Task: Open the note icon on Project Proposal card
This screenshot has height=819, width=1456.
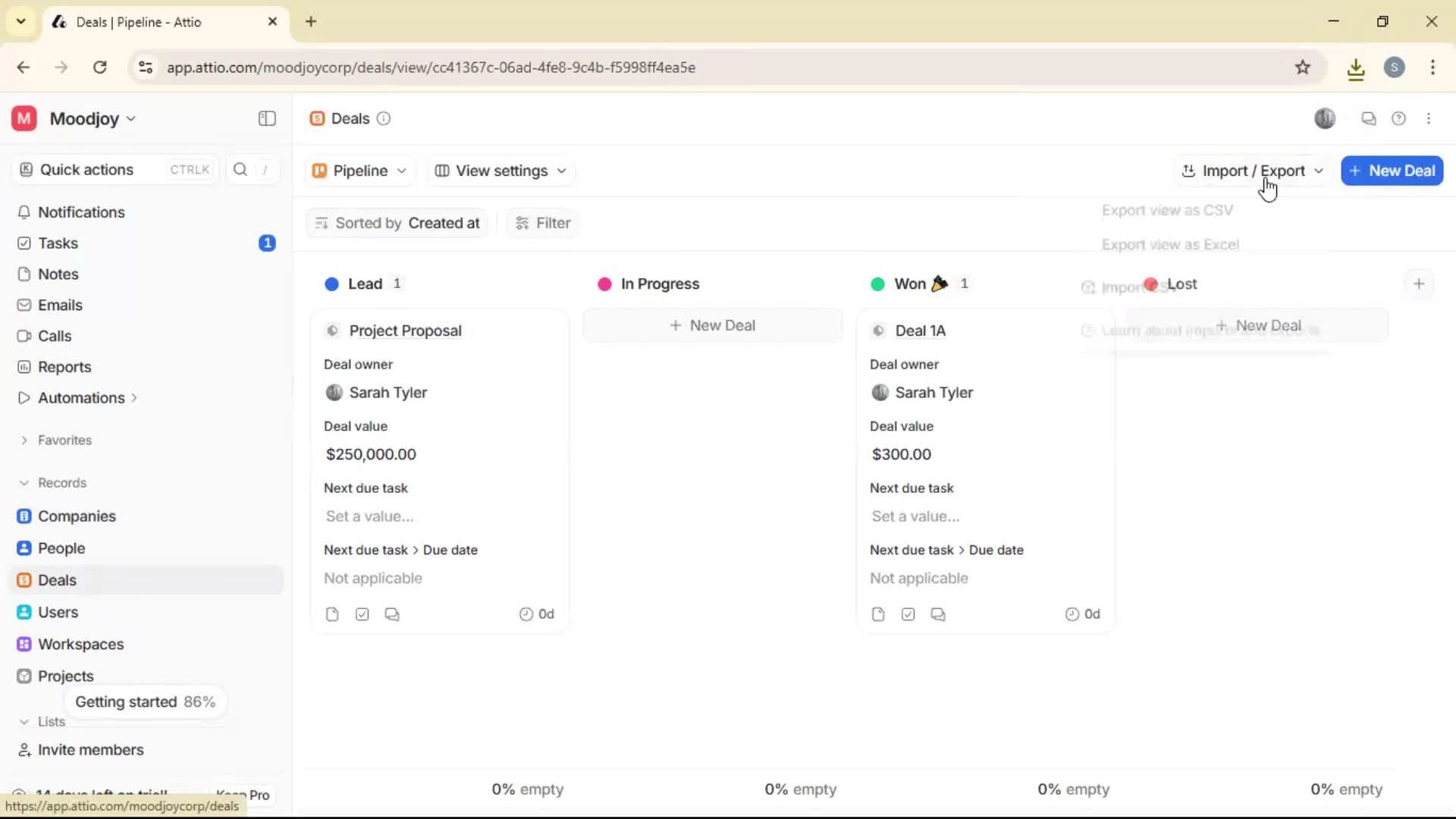Action: (x=332, y=613)
